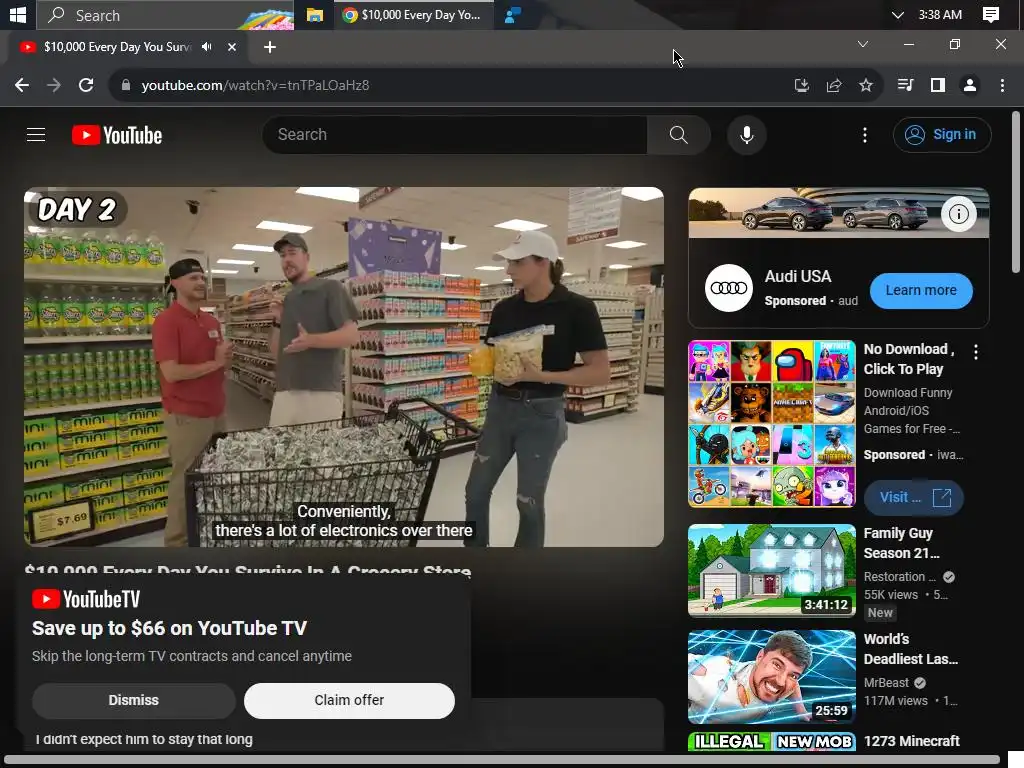Screen dimensions: 1024x768
Task: Open No Download, Click To Play title
Action: (909, 359)
